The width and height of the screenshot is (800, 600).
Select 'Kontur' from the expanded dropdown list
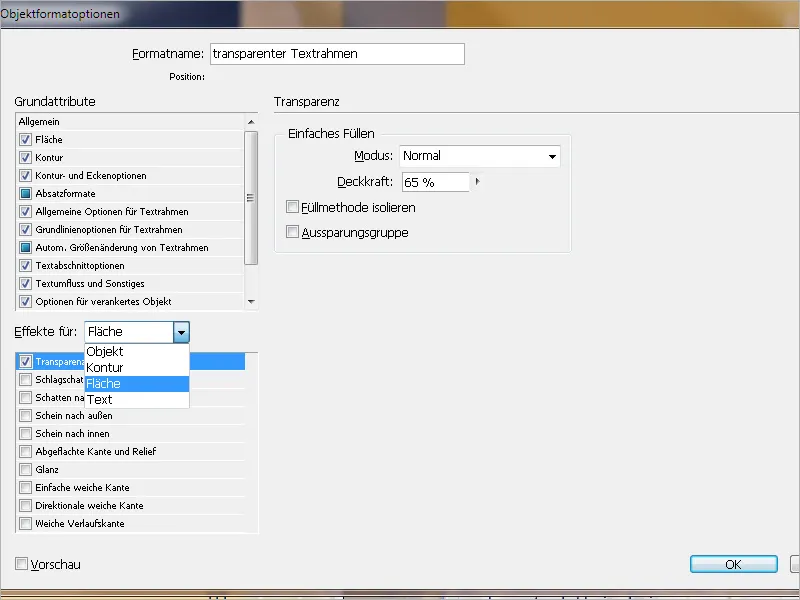tap(106, 367)
